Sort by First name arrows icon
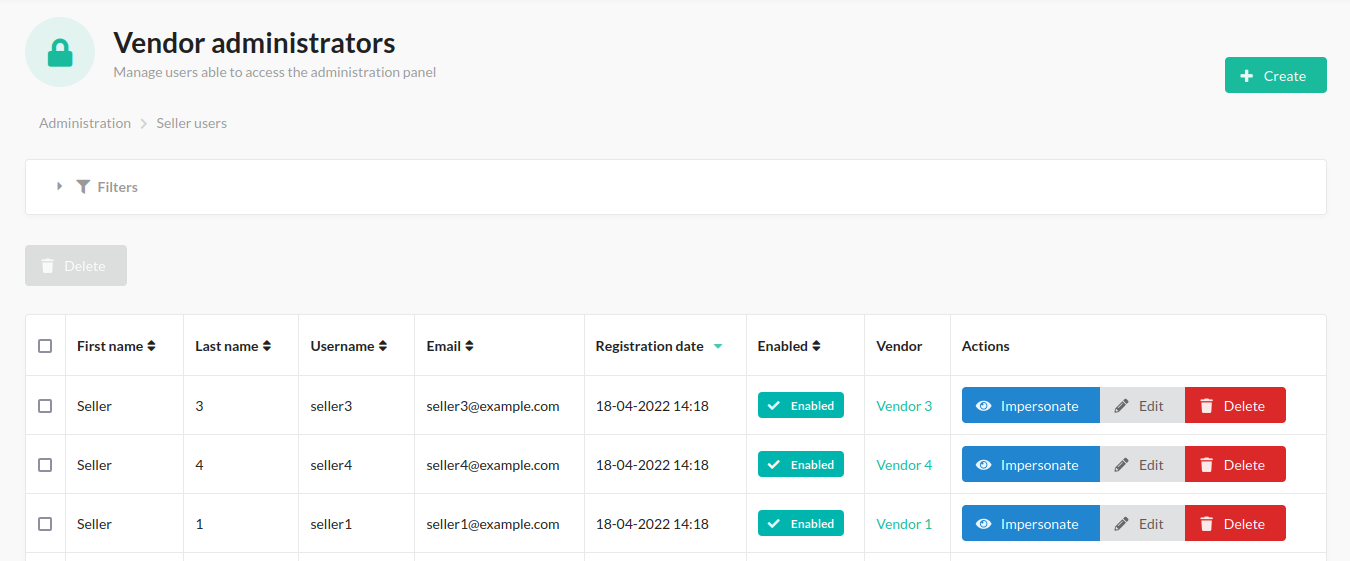 coord(151,346)
